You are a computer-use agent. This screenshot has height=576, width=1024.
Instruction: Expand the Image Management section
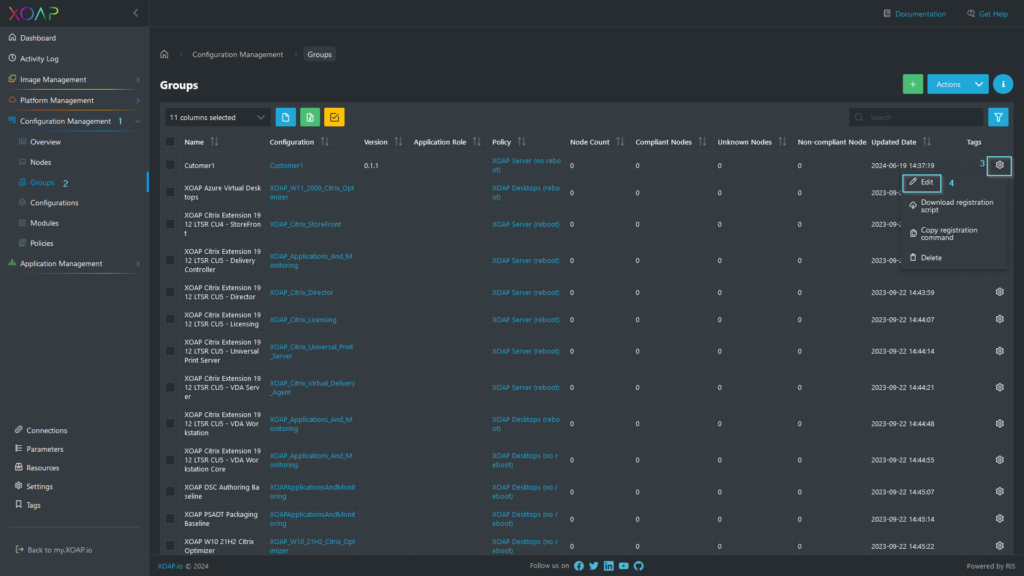(x=74, y=80)
